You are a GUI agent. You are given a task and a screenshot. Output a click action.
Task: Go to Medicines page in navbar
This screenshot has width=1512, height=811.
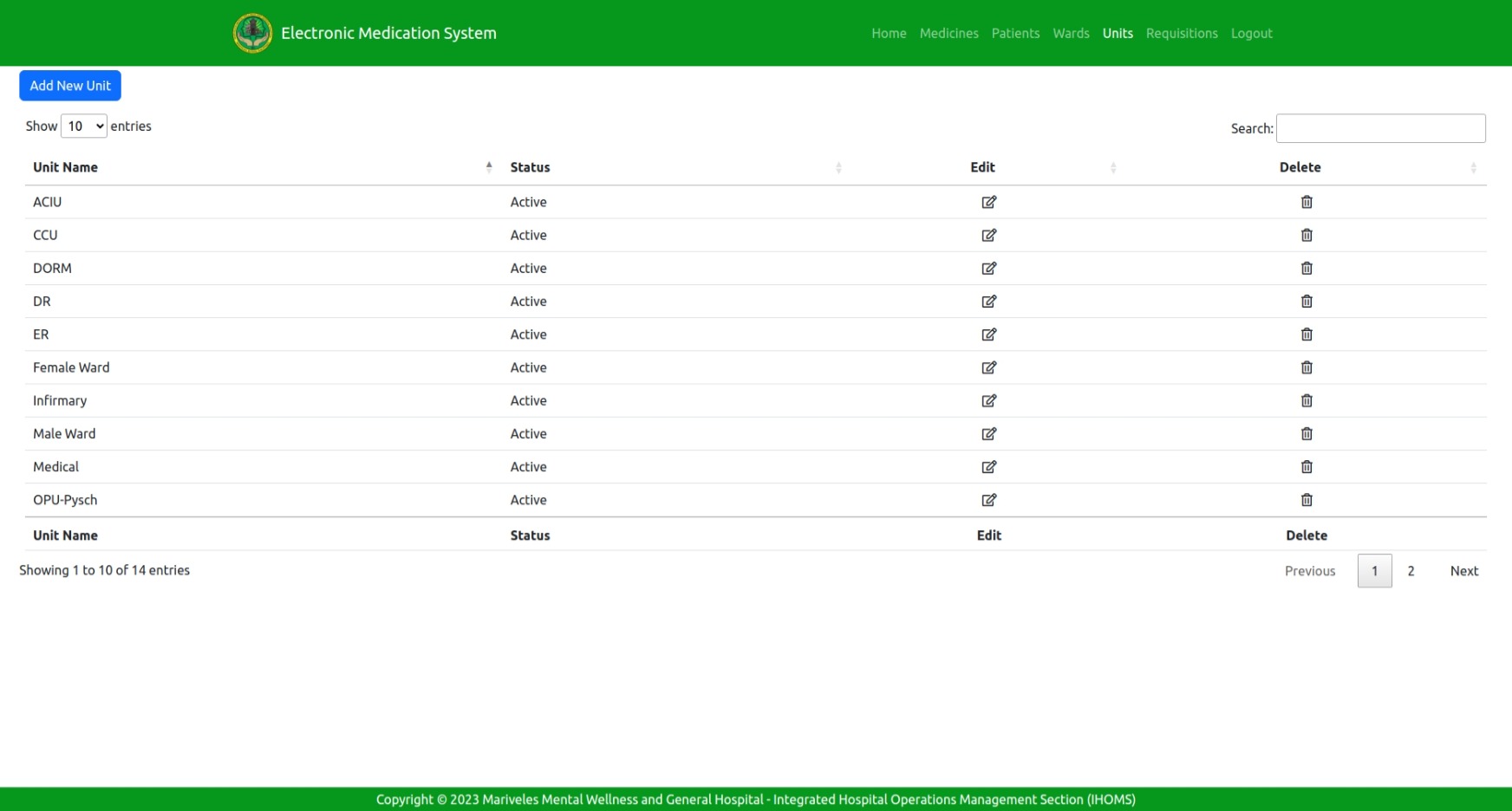[x=948, y=33]
